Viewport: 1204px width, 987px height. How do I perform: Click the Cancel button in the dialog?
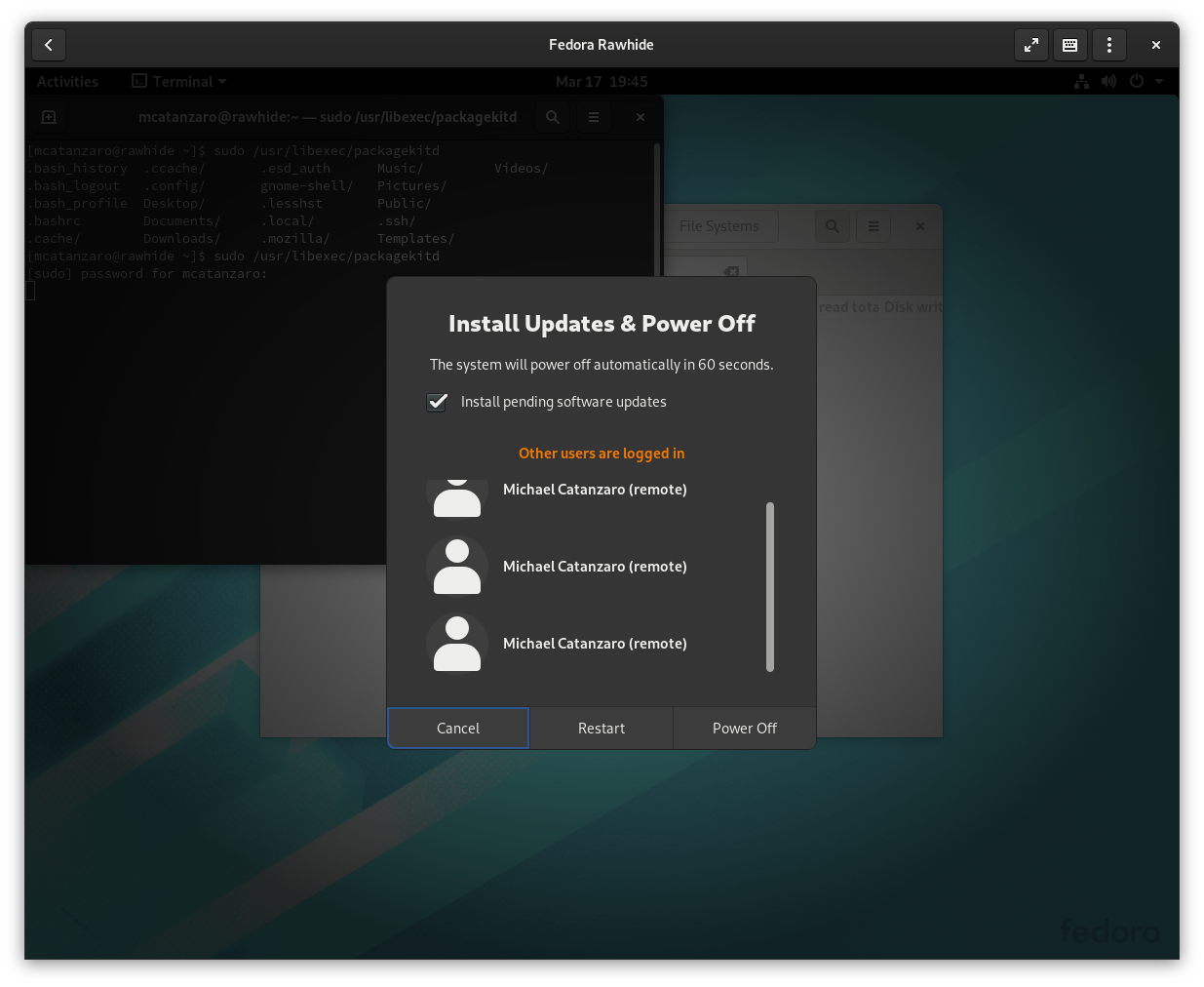pos(458,729)
